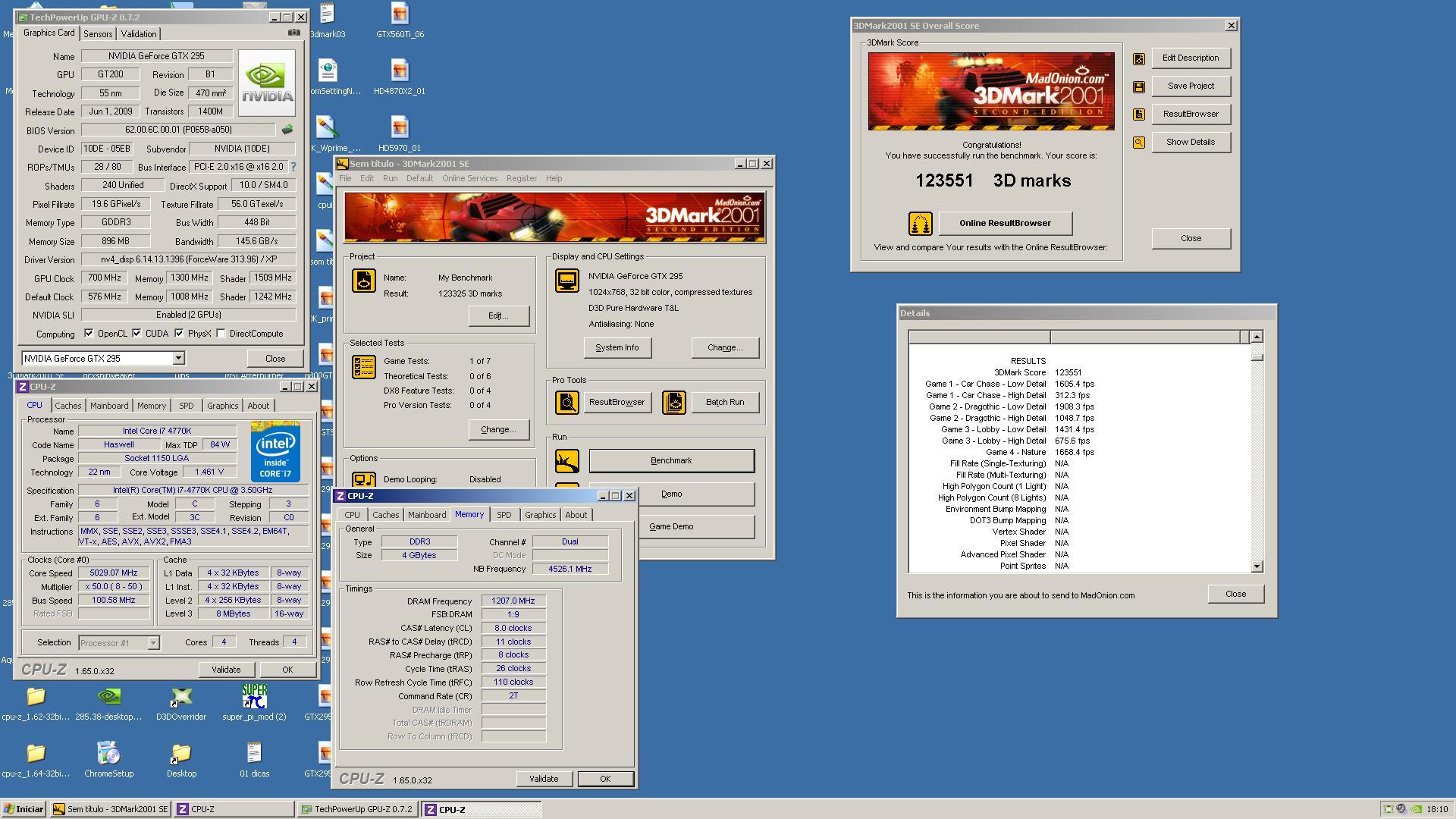Click the Details list scrollbar thumb
Viewport: 1456px width, 819px height.
pyautogui.click(x=1257, y=356)
